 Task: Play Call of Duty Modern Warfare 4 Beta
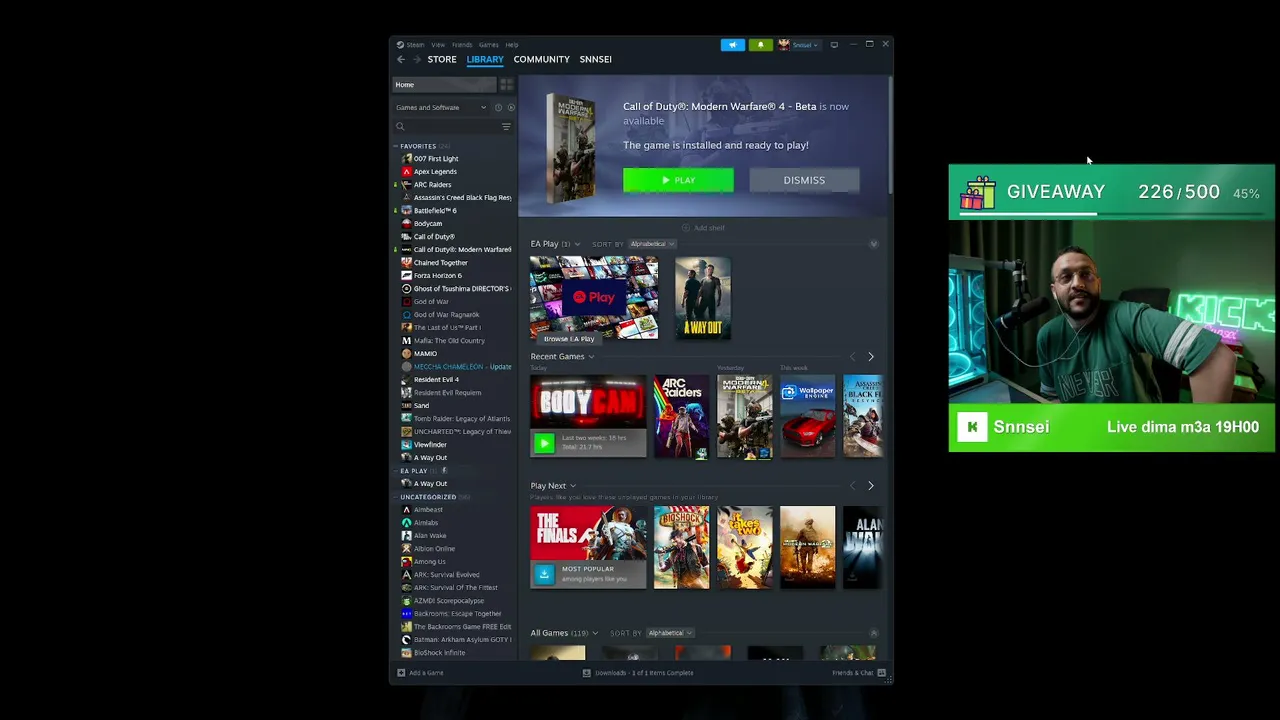[x=678, y=180]
